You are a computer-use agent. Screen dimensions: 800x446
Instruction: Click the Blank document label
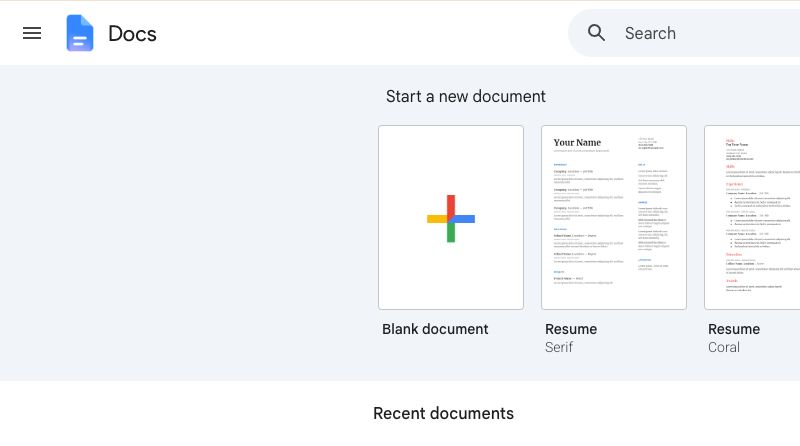tap(435, 329)
